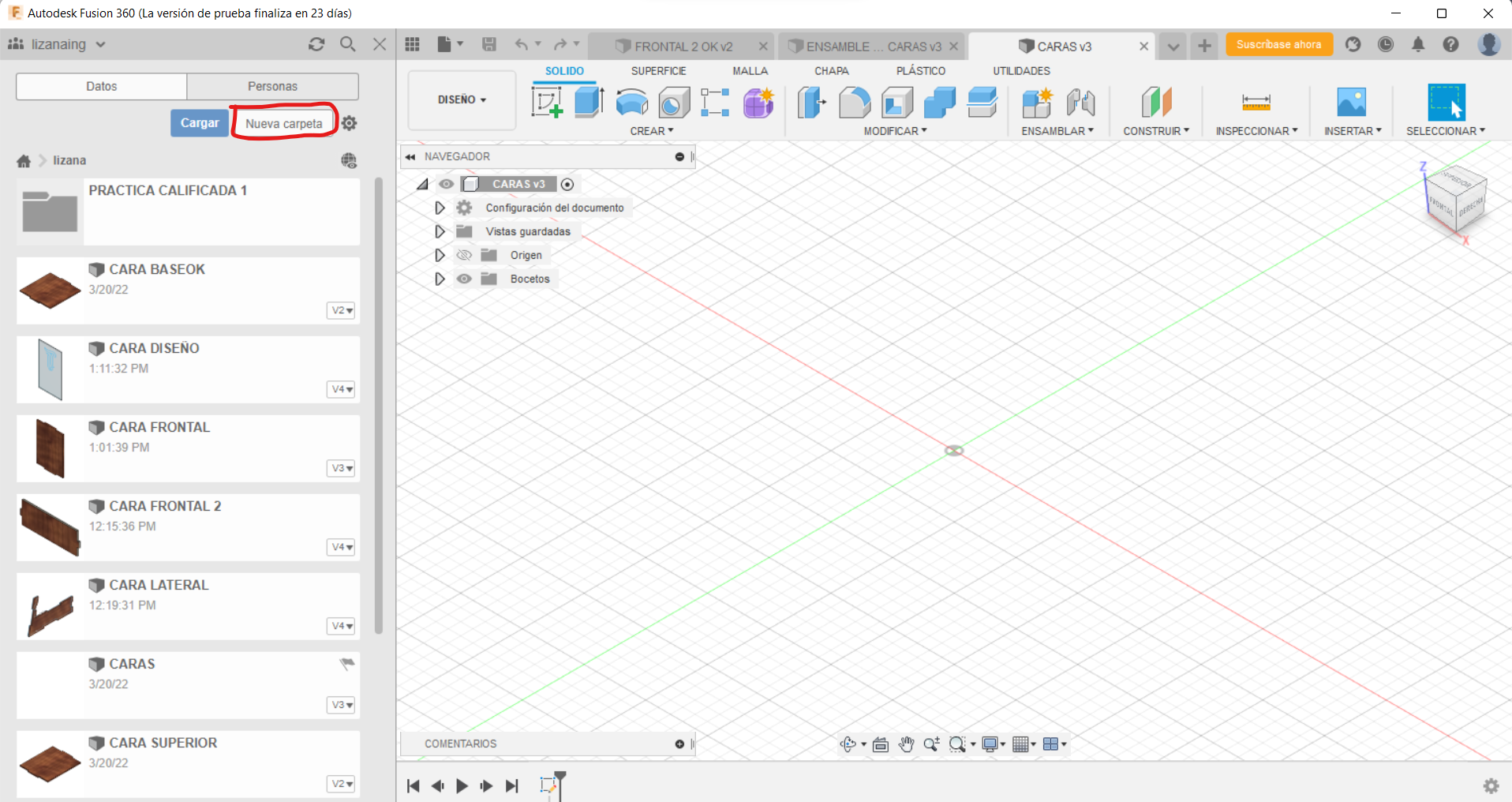This screenshot has width=1512, height=802.
Task: Open version dropdown V2 for CARA BASEOK
Action: pos(341,310)
